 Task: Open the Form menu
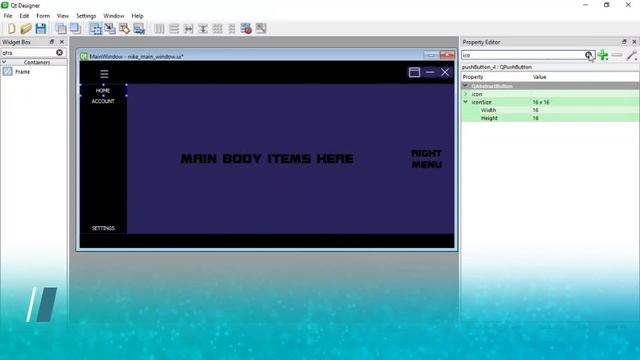43,16
